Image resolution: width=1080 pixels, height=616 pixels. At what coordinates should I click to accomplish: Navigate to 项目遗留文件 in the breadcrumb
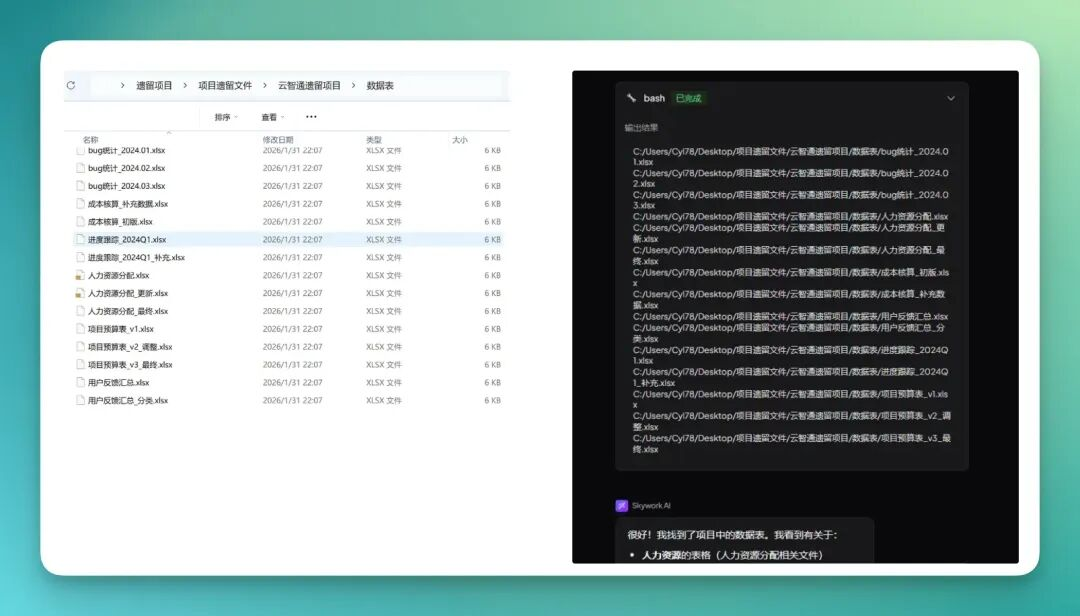tap(225, 86)
